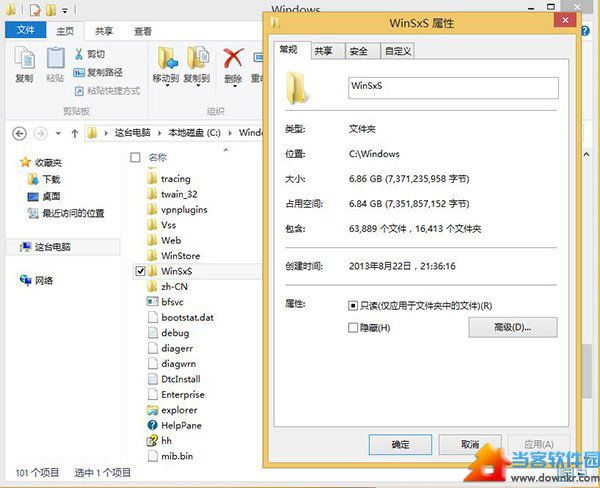
Task: Click OK button in properties dialog
Action: [x=400, y=444]
